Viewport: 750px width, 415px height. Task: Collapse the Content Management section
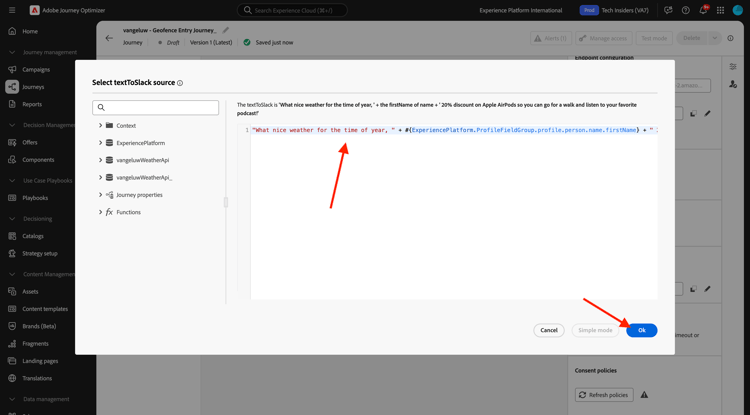[12, 274]
